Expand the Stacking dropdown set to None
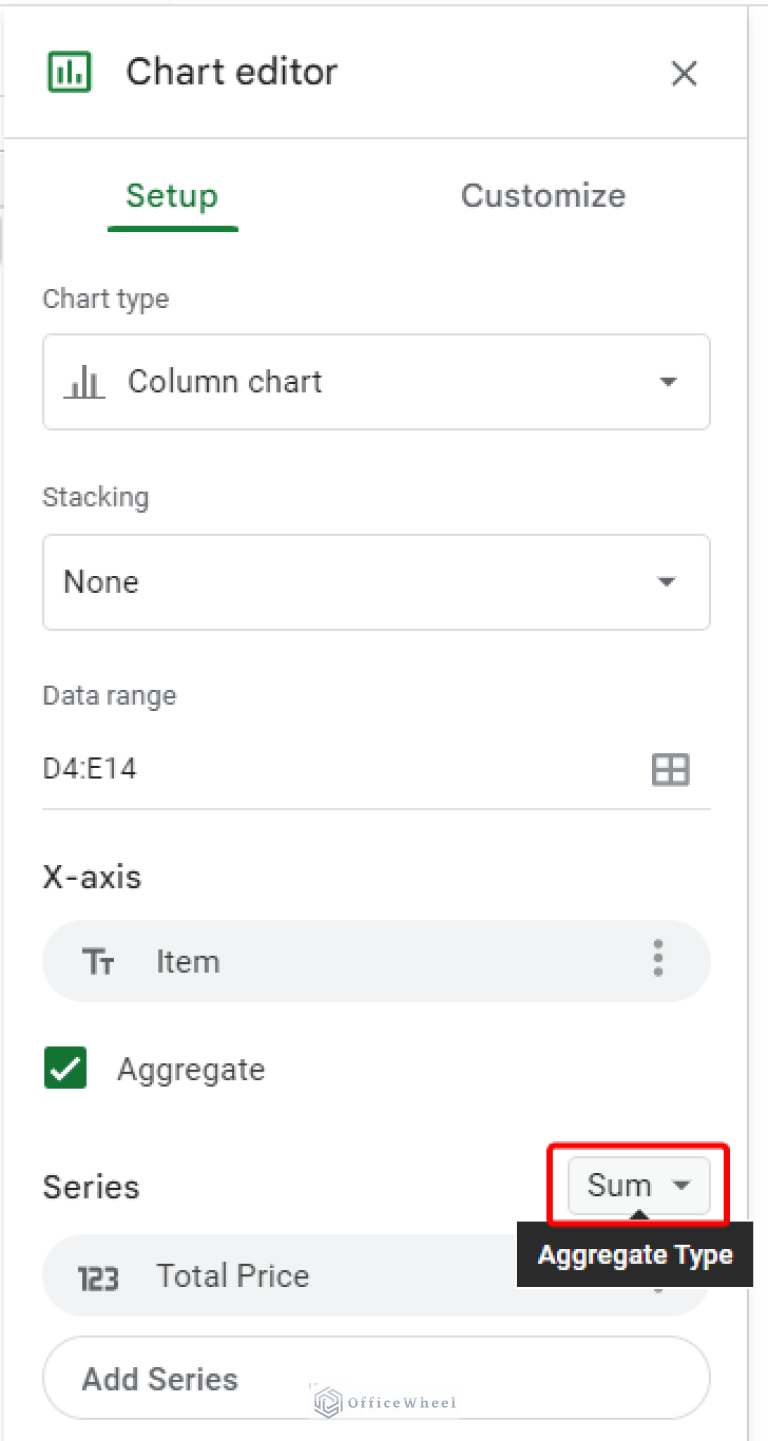This screenshot has height=1441, width=768. [x=376, y=582]
